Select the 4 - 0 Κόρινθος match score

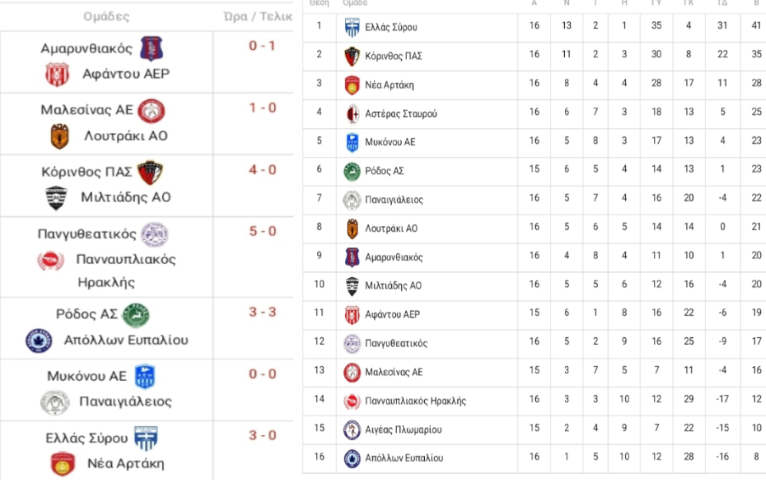(x=262, y=170)
